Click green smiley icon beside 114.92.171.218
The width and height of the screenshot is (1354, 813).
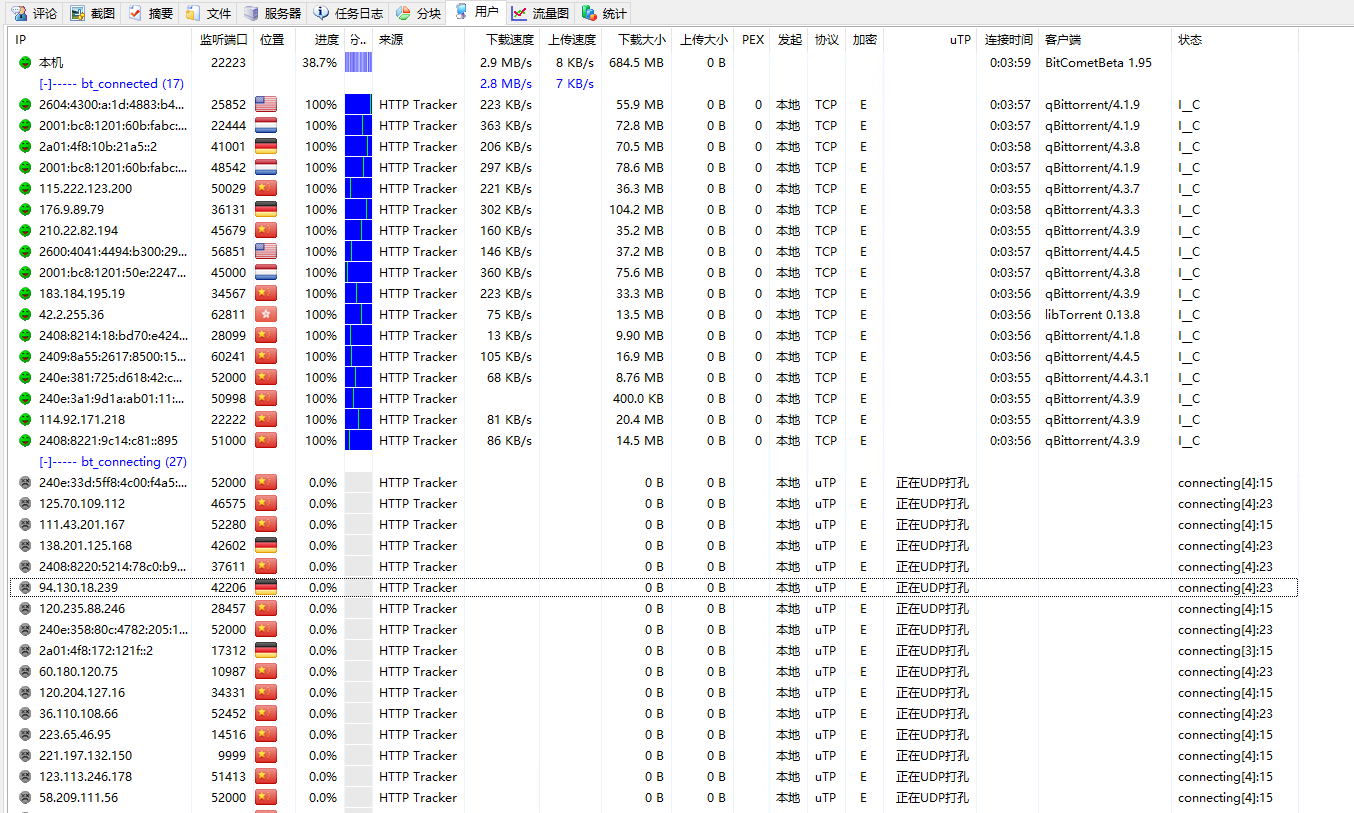coord(25,420)
